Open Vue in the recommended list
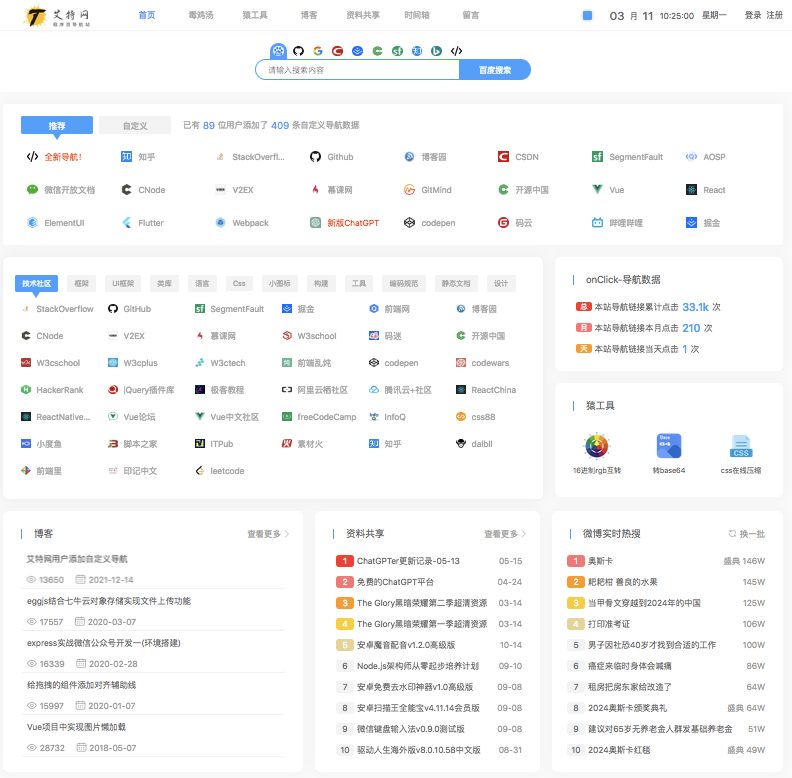This screenshot has width=792, height=778. coord(608,190)
